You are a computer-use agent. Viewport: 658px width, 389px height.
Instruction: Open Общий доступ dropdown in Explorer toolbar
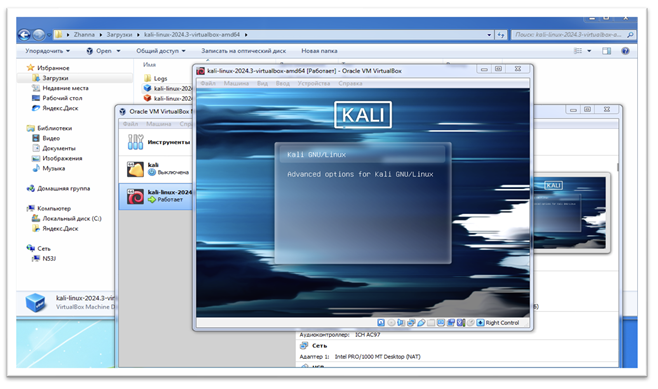tap(161, 51)
